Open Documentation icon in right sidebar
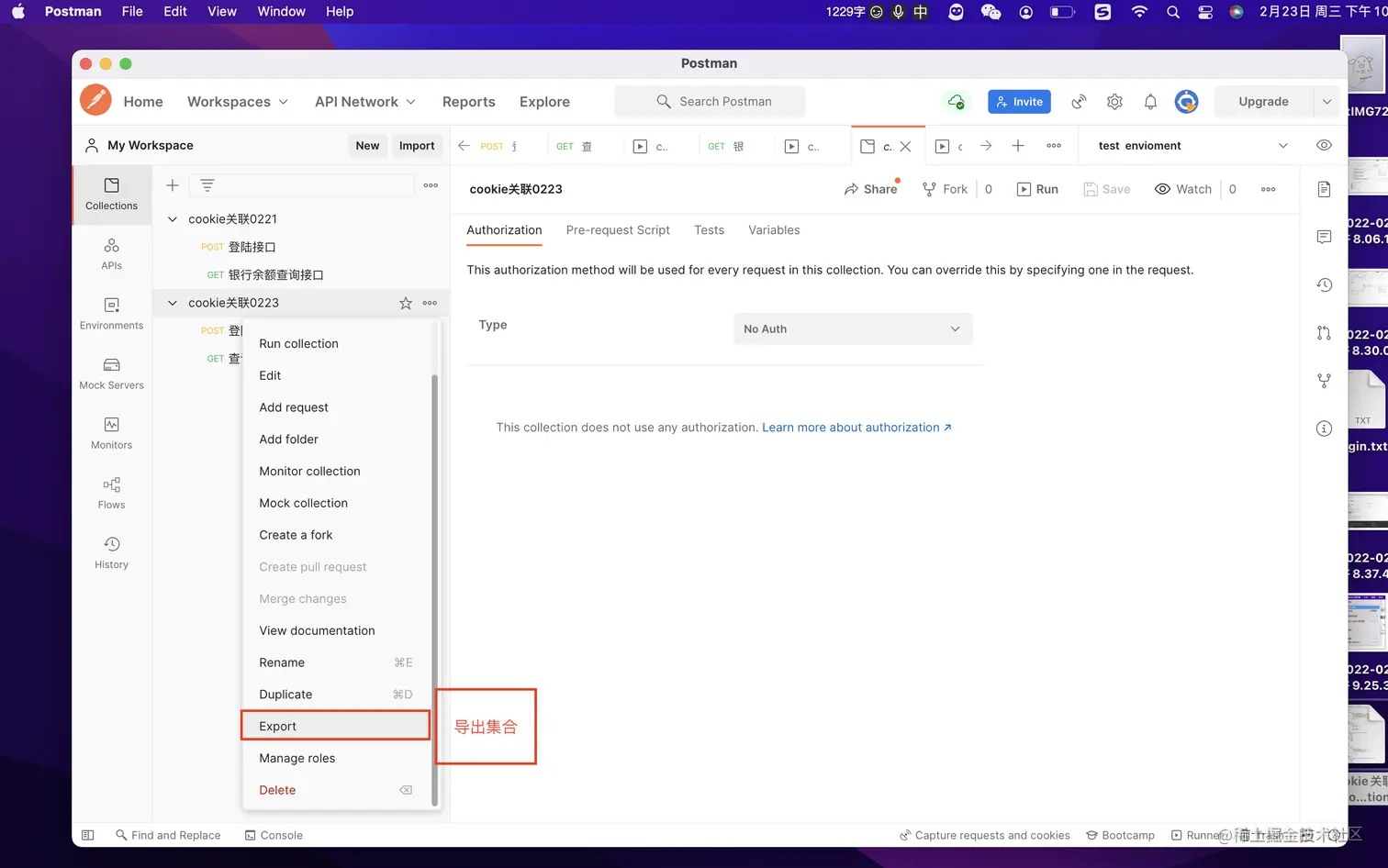 point(1324,189)
